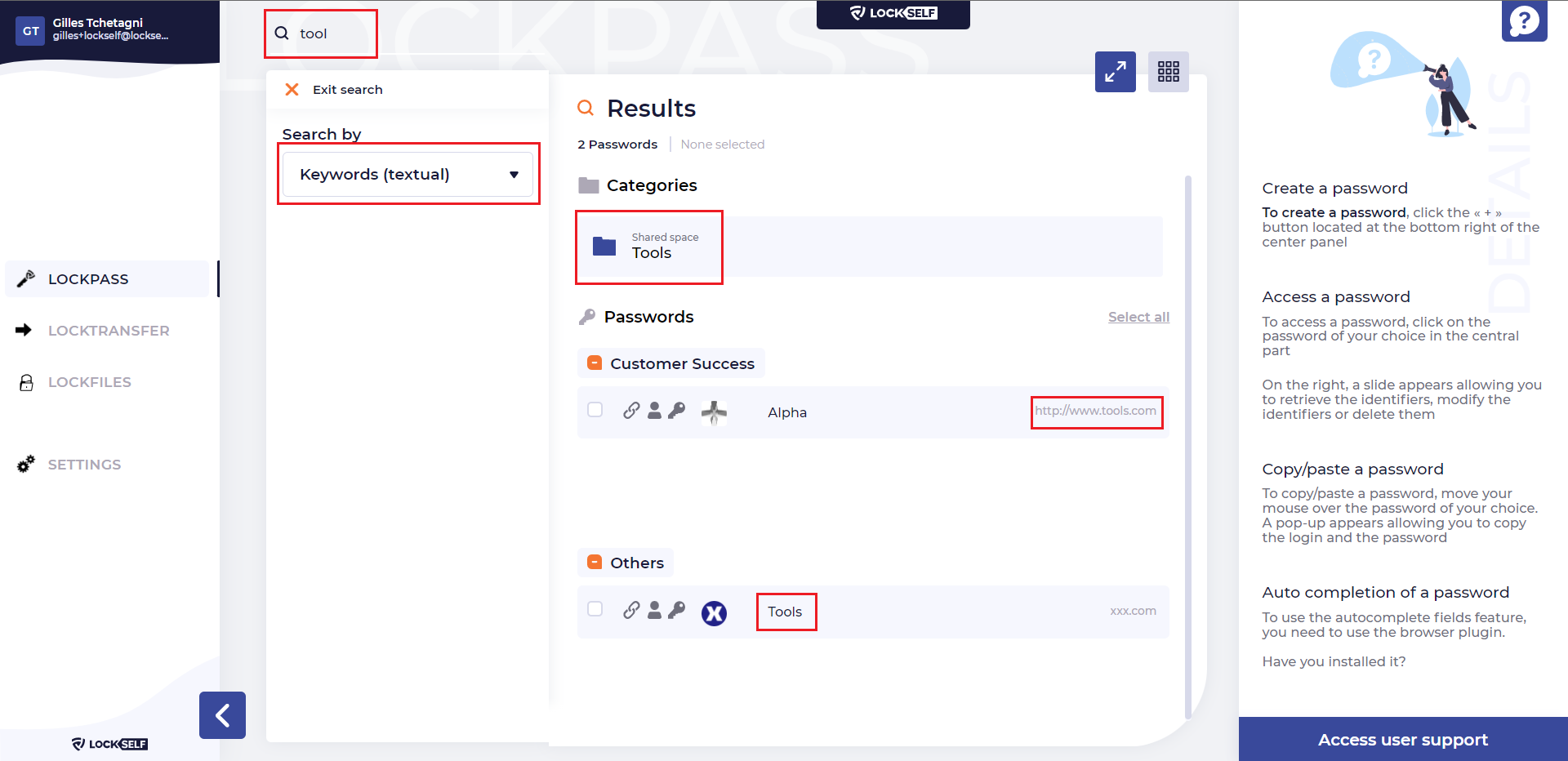
Task: Click Access user support button
Action: pyautogui.click(x=1403, y=739)
